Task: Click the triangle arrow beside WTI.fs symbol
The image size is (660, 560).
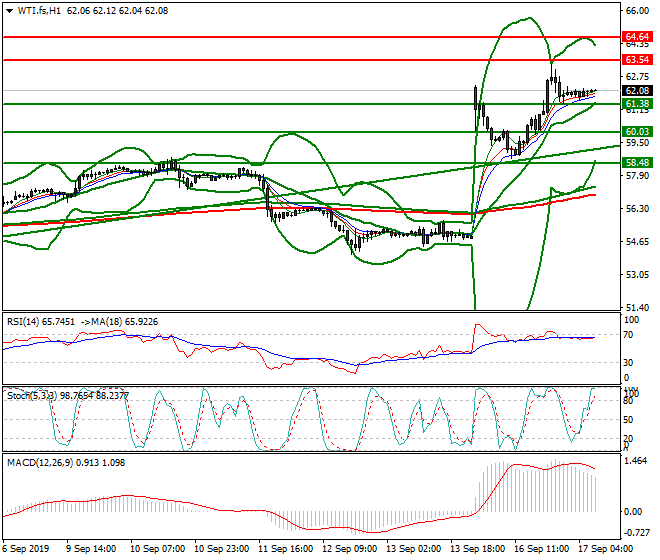Action: point(9,10)
